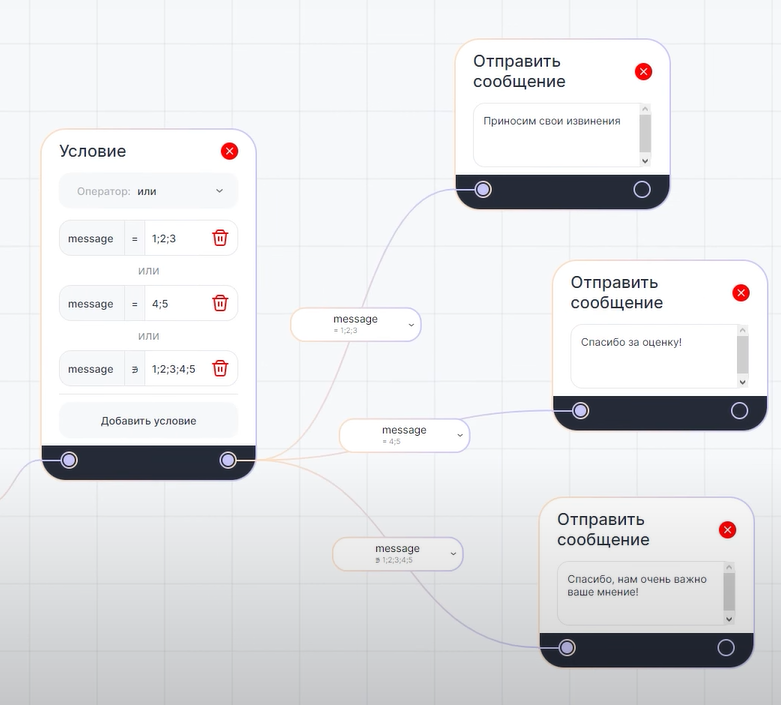Delete the third condition with 1;2;3;4;5
The height and width of the screenshot is (705, 781).
coord(220,369)
